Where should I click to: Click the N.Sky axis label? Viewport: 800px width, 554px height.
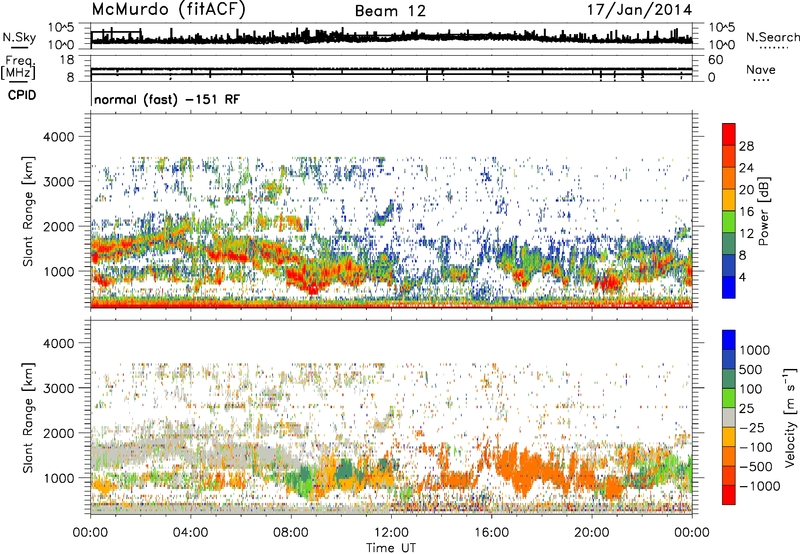(19, 38)
